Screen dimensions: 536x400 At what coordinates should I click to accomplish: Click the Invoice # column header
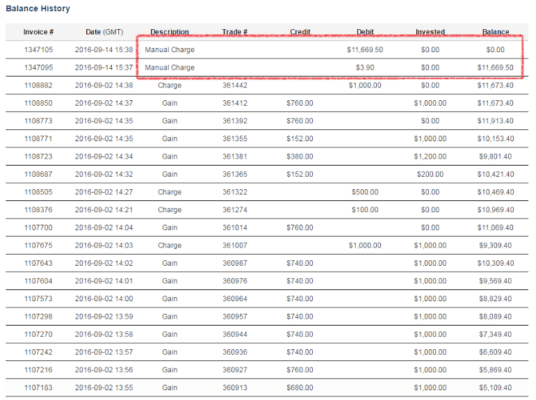pos(38,32)
